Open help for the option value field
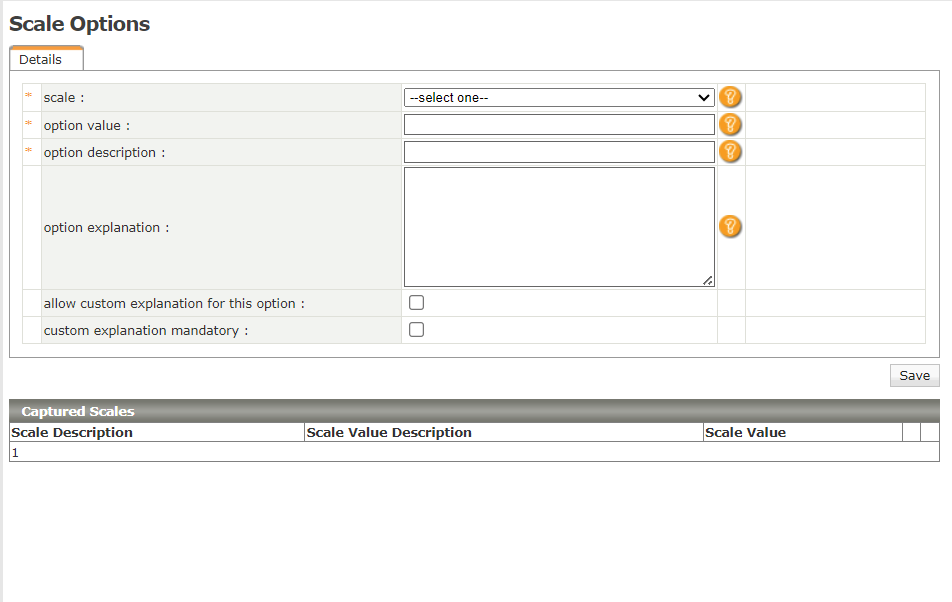The width and height of the screenshot is (952, 602). pos(730,125)
